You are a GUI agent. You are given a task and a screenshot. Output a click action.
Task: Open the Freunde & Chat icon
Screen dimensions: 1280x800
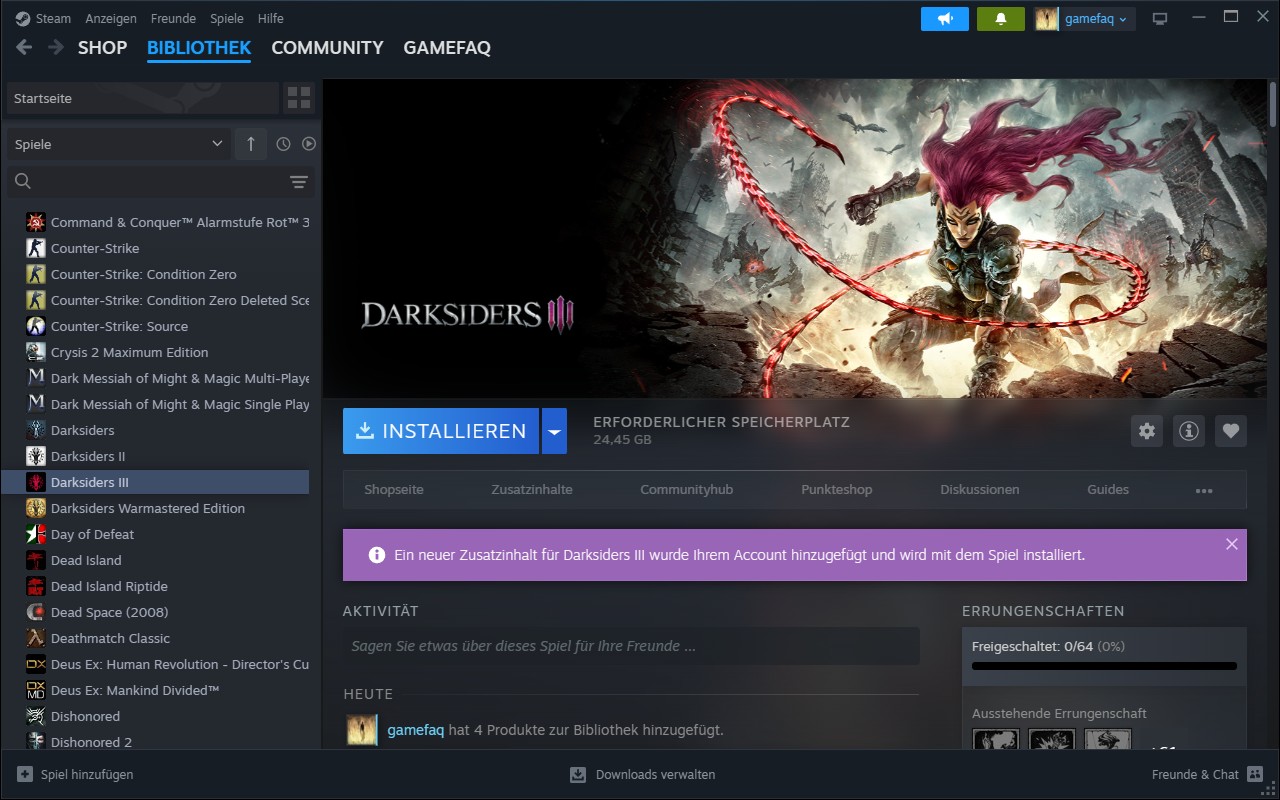tap(1256, 774)
